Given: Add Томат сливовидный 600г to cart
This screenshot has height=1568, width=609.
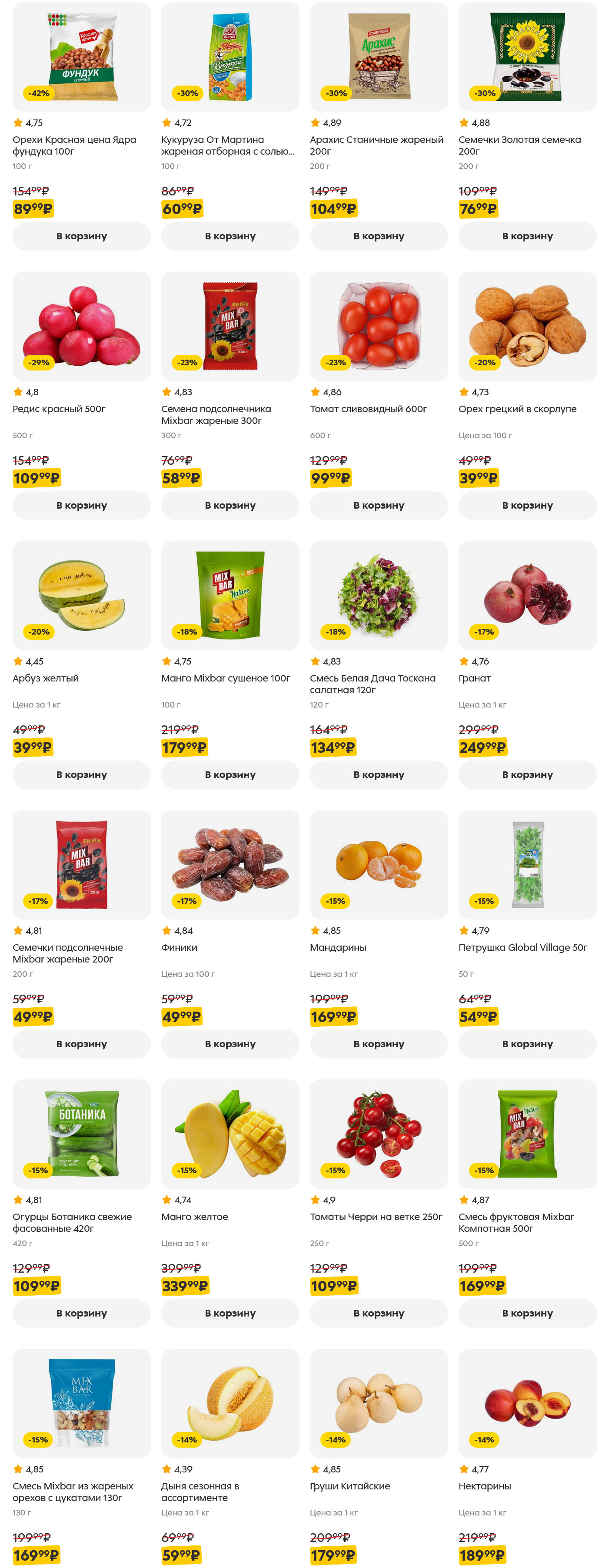Looking at the screenshot, I should pyautogui.click(x=378, y=505).
